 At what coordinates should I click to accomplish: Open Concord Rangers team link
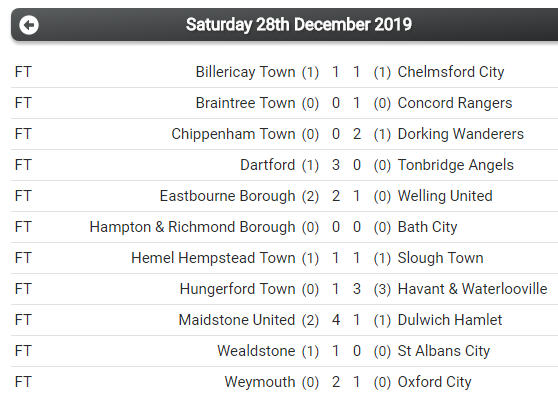coord(455,103)
